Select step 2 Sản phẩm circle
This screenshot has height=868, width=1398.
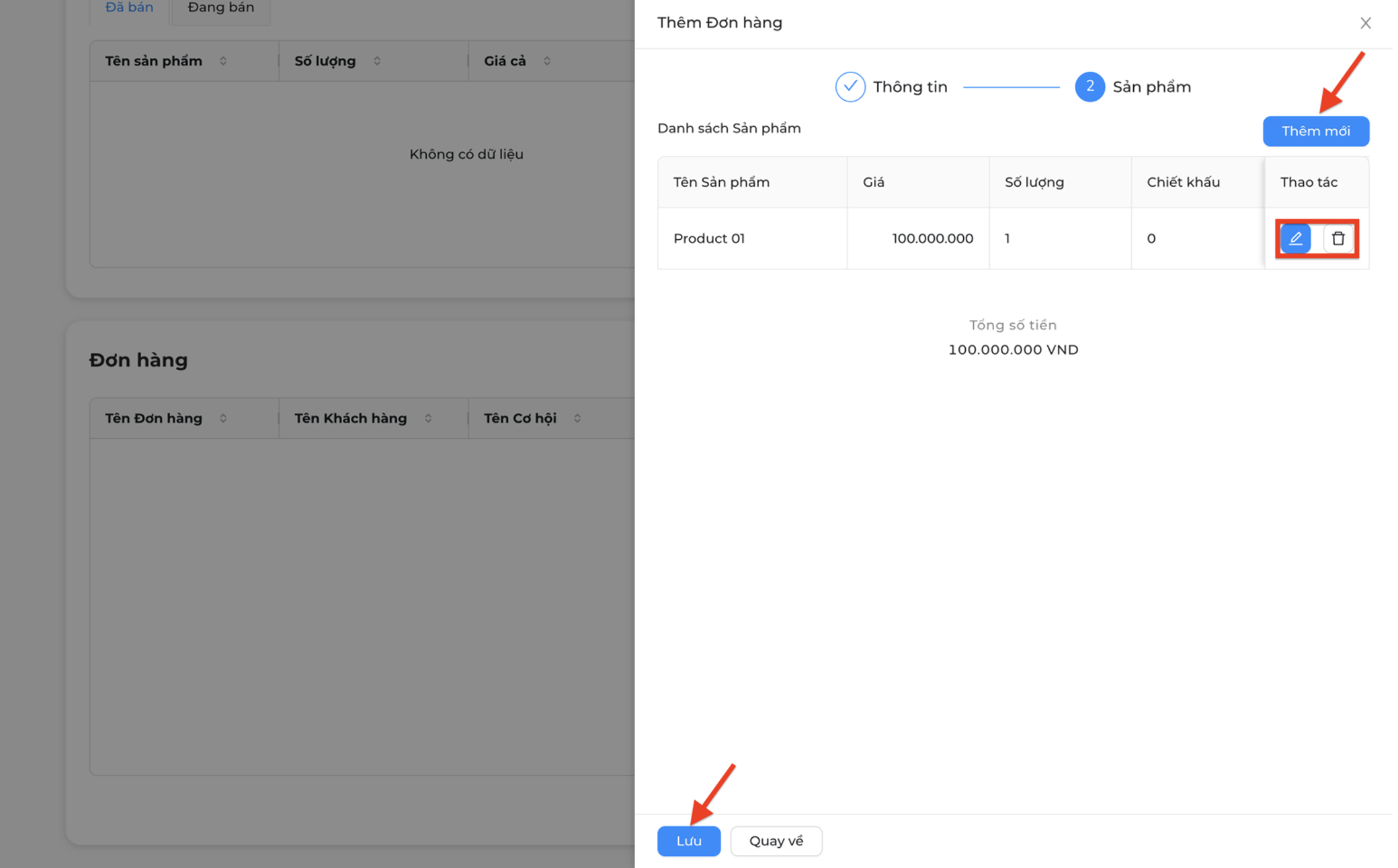coord(1089,87)
